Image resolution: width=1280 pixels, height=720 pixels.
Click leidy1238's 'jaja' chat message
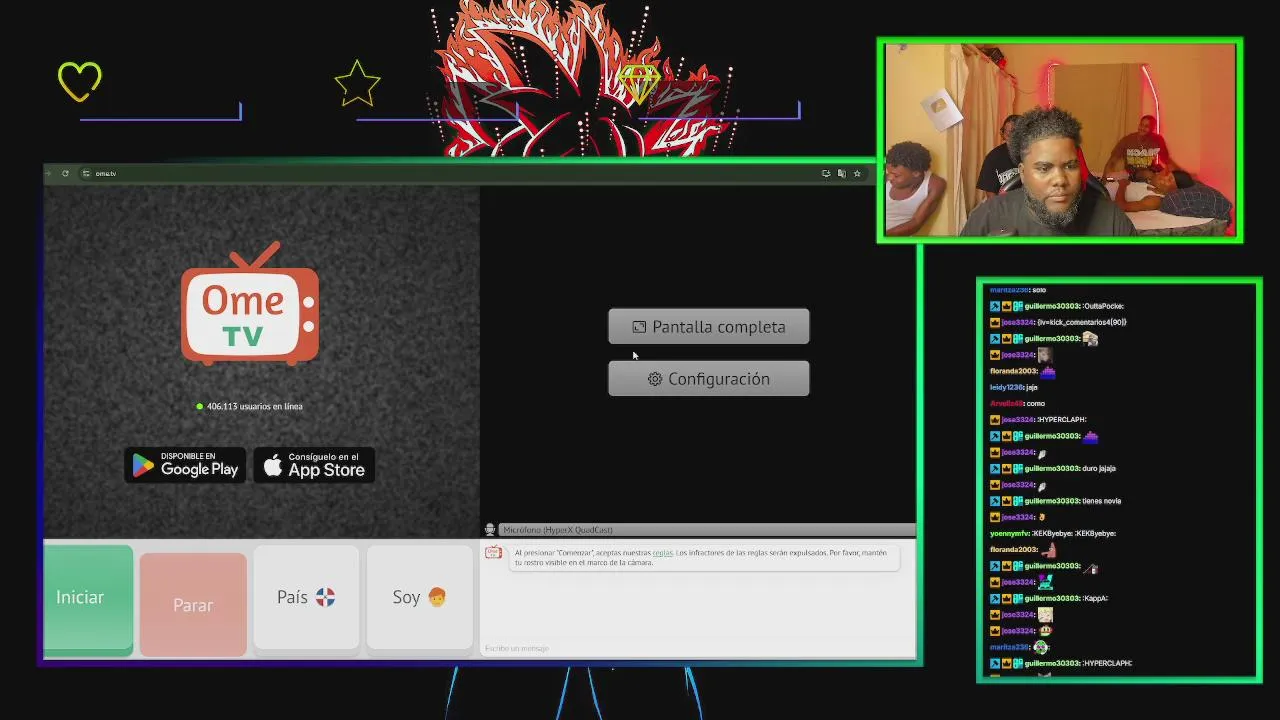point(1014,387)
